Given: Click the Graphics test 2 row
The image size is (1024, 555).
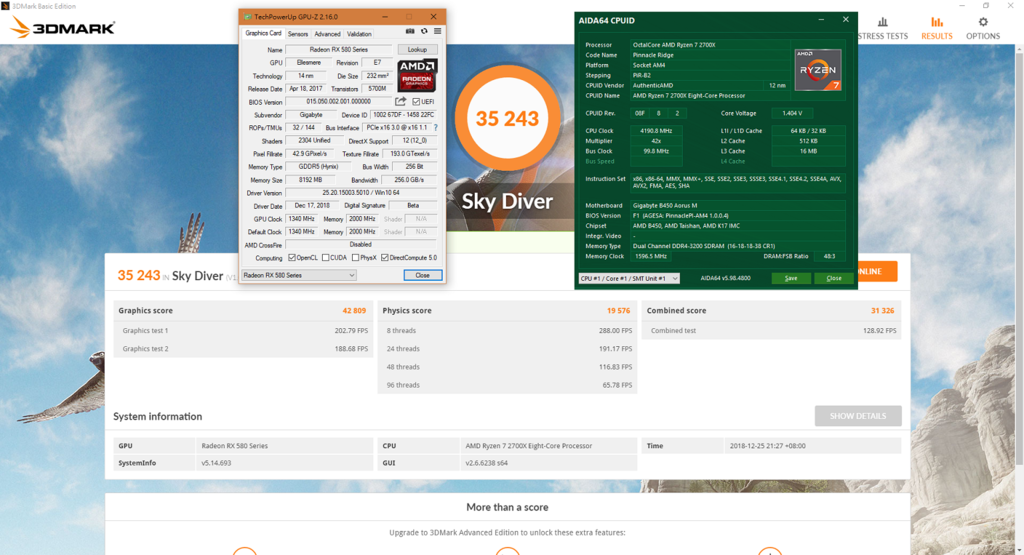Looking at the screenshot, I should [244, 349].
